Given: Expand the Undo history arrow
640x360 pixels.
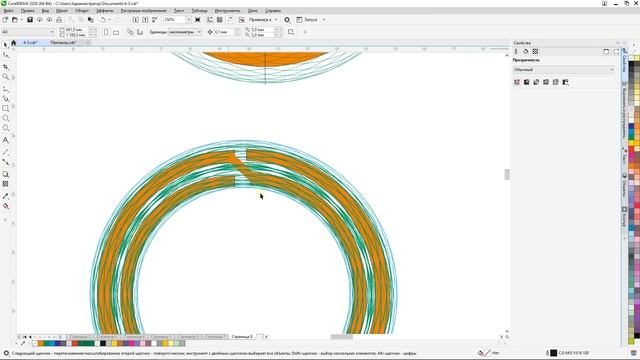Looking at the screenshot, I should pos(110,20).
